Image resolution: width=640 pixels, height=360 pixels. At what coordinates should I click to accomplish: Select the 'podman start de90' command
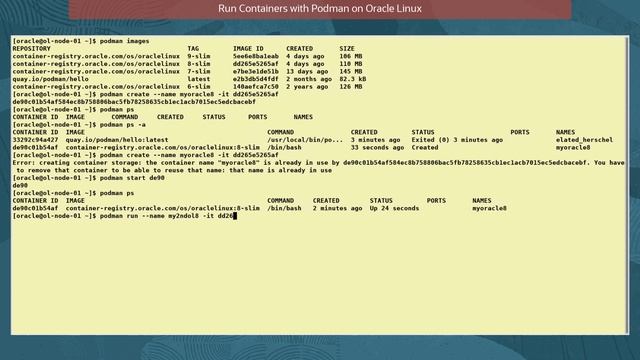pyautogui.click(x=132, y=178)
